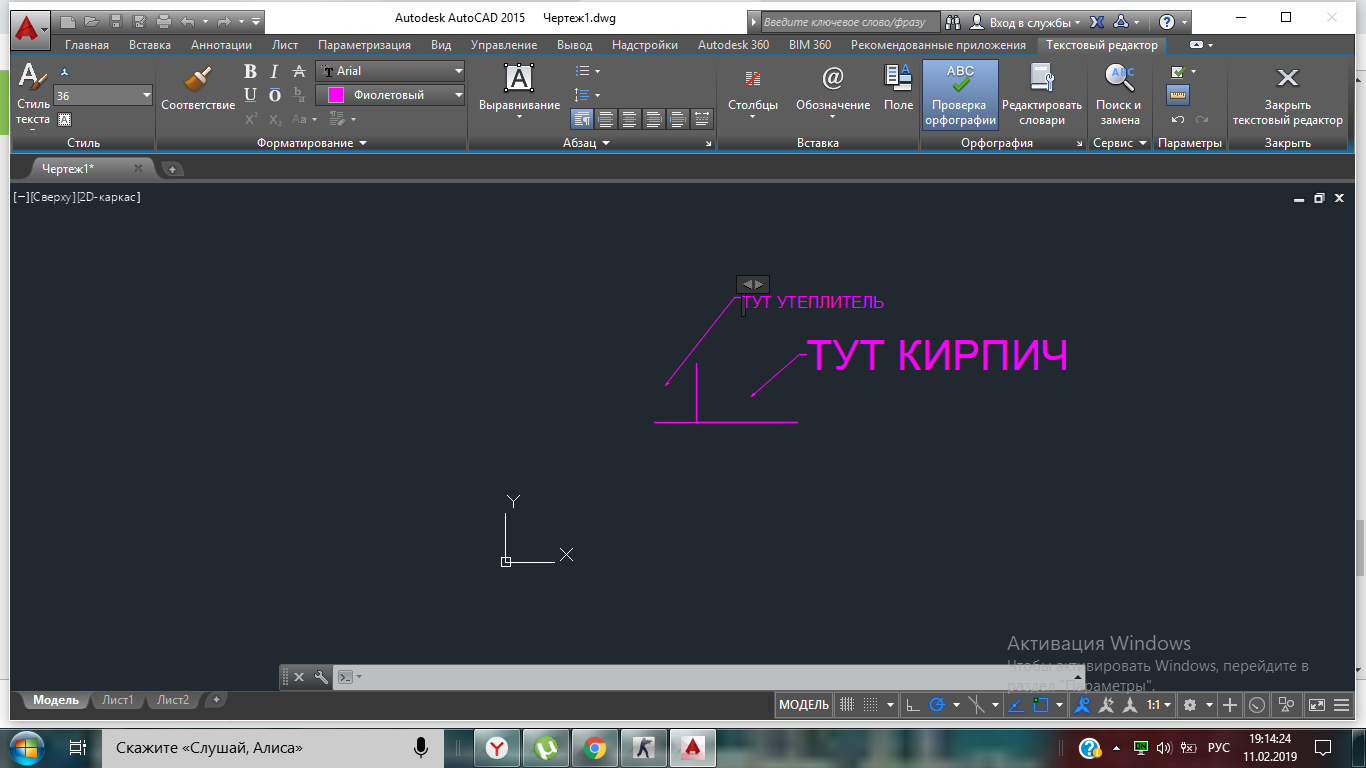Insert a field via Поле icon

[898, 88]
